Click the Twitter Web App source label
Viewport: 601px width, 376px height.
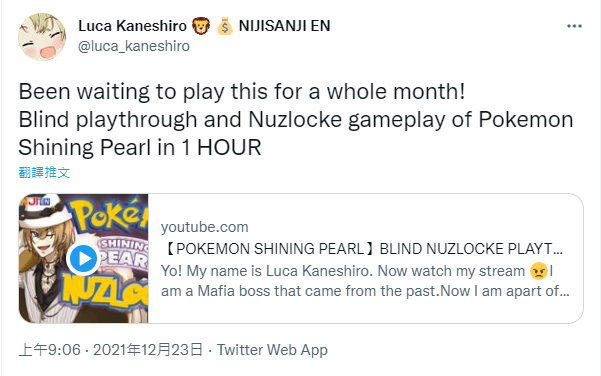tap(273, 350)
